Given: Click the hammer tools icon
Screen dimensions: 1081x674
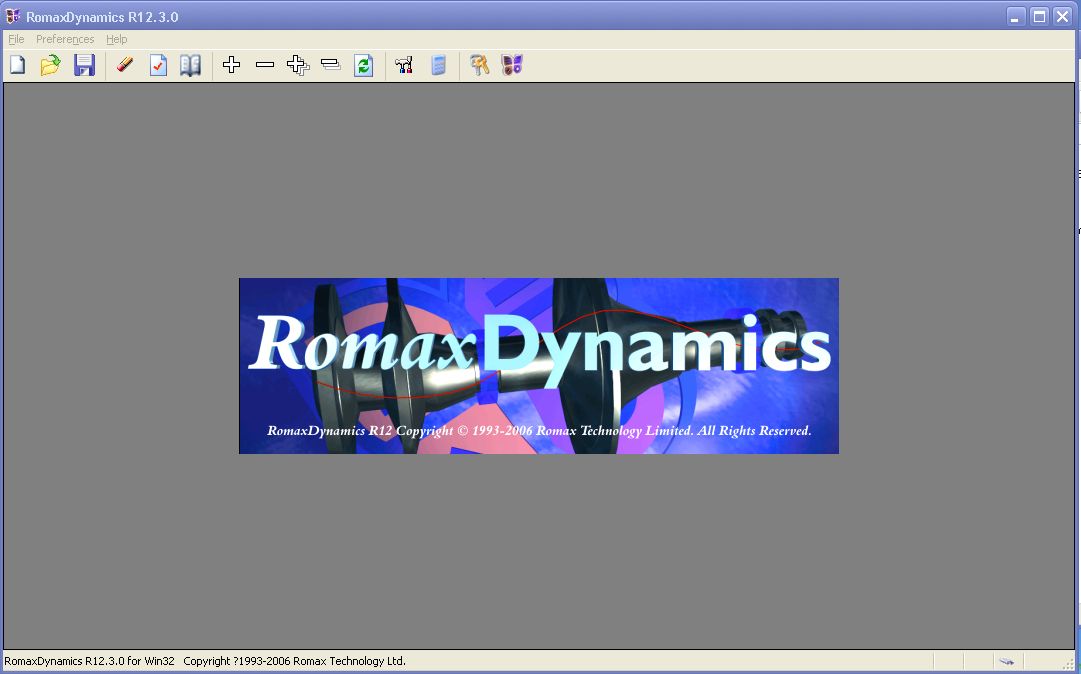Looking at the screenshot, I should coord(405,65).
